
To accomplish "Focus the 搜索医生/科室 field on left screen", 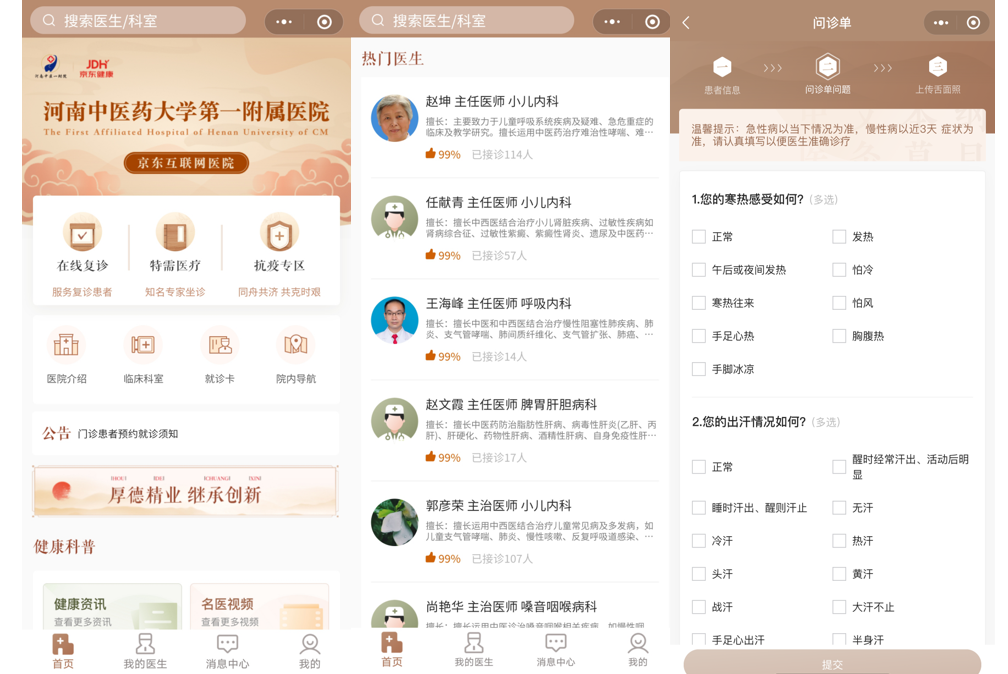I will [x=138, y=21].
